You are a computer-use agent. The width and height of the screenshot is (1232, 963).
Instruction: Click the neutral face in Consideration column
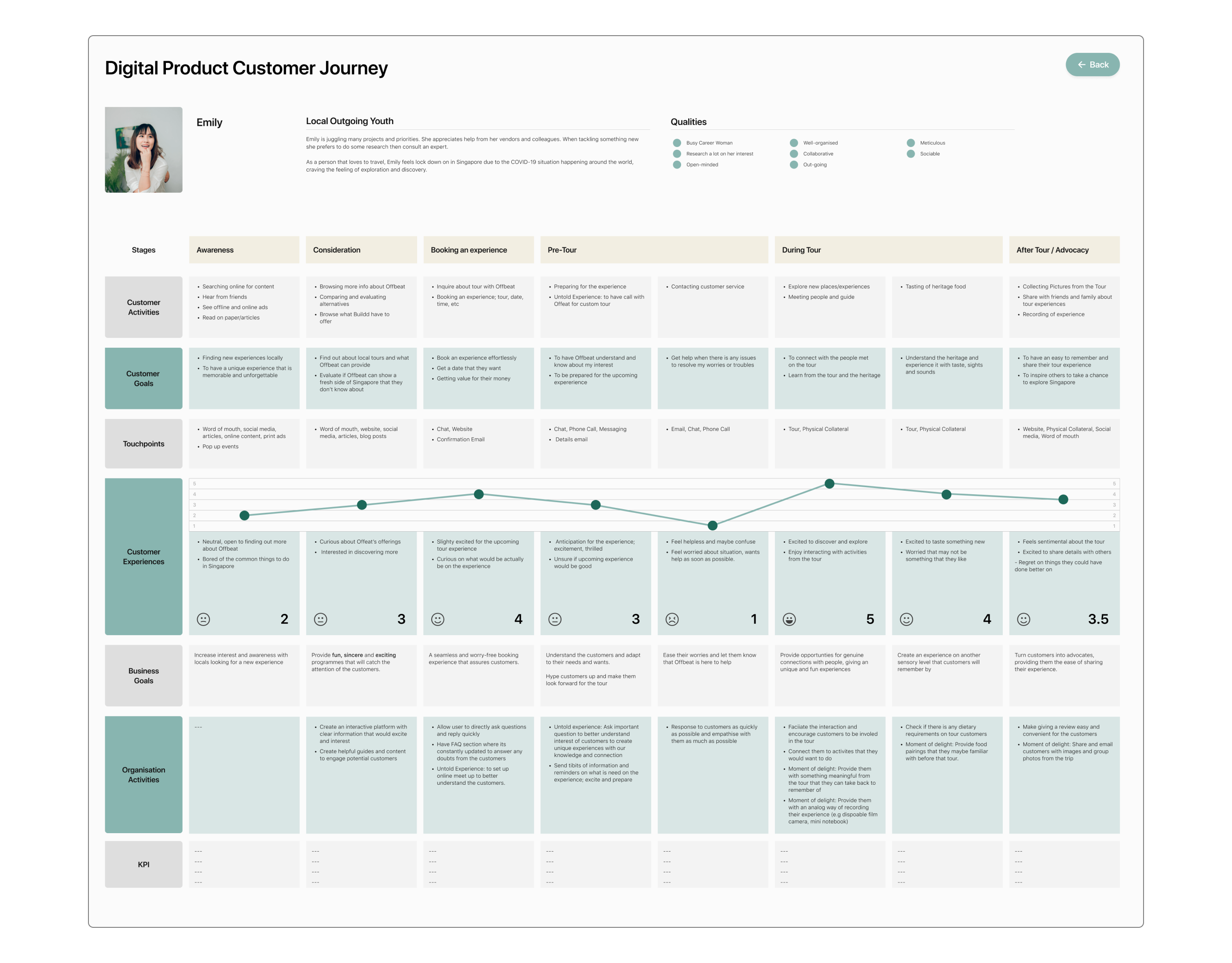pos(320,619)
